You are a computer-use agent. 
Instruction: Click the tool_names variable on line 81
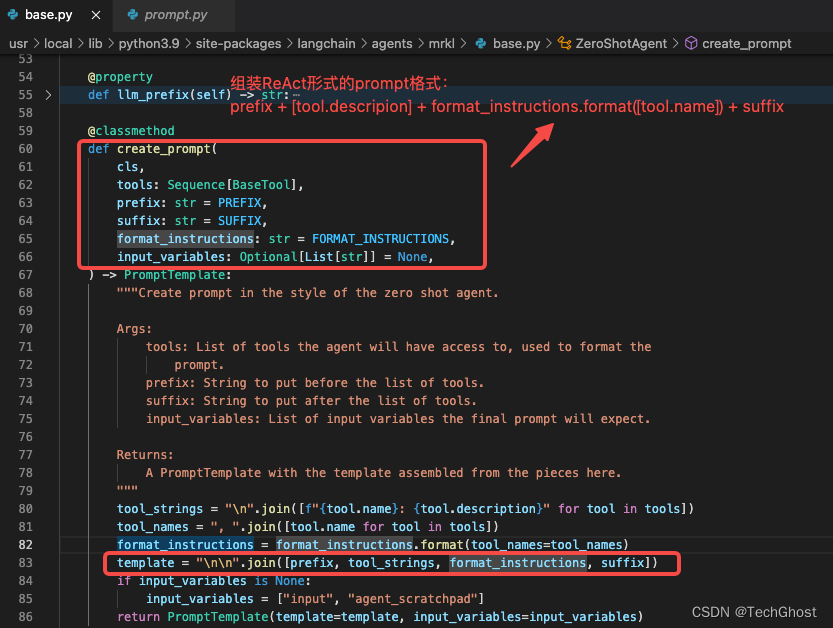click(x=152, y=527)
